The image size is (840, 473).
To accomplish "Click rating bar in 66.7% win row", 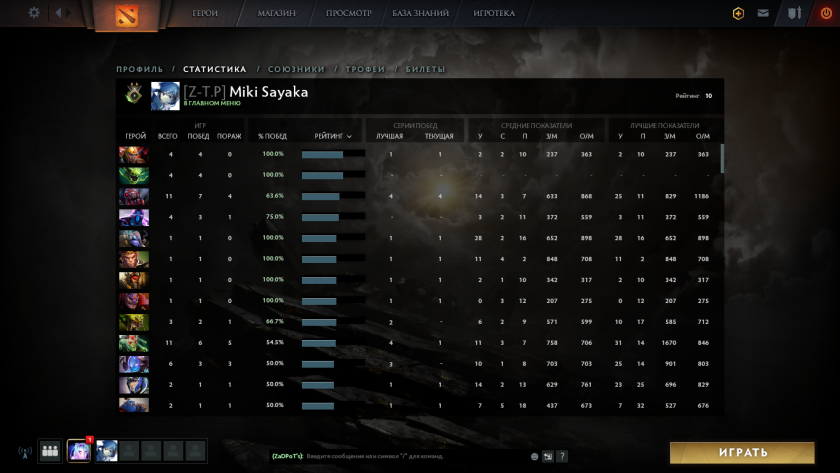I will pyautogui.click(x=333, y=322).
